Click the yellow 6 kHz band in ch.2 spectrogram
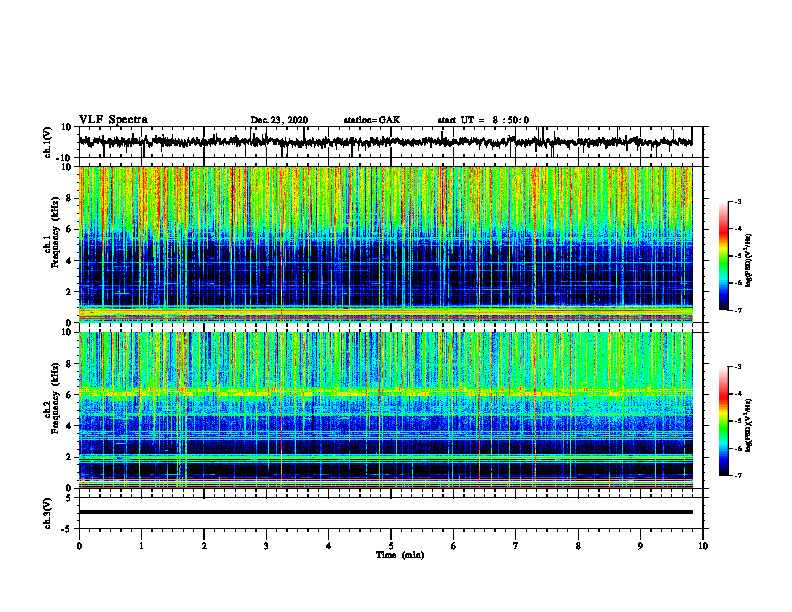Screen dimensions: 792x612 point(385,392)
